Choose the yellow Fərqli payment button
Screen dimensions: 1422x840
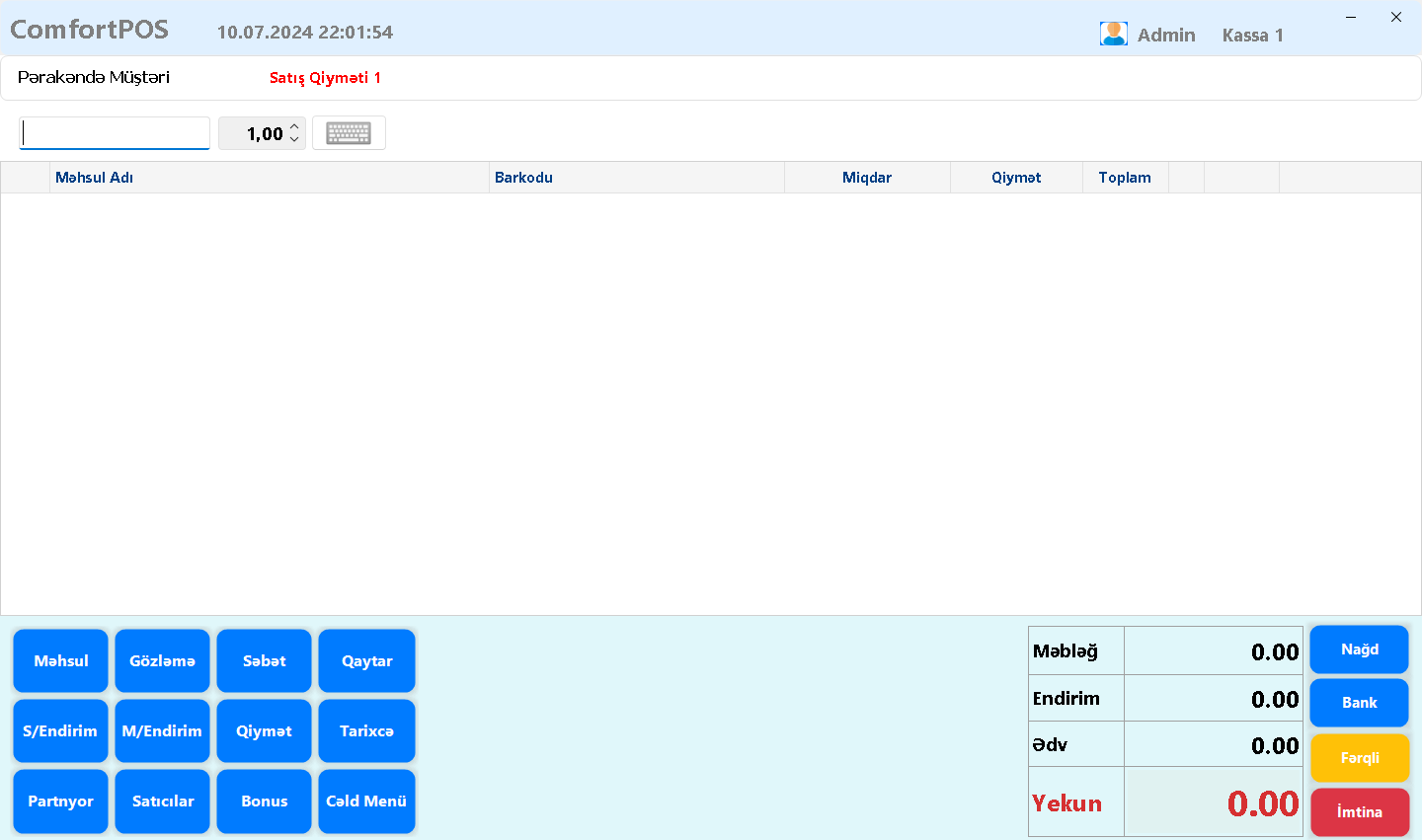1360,758
